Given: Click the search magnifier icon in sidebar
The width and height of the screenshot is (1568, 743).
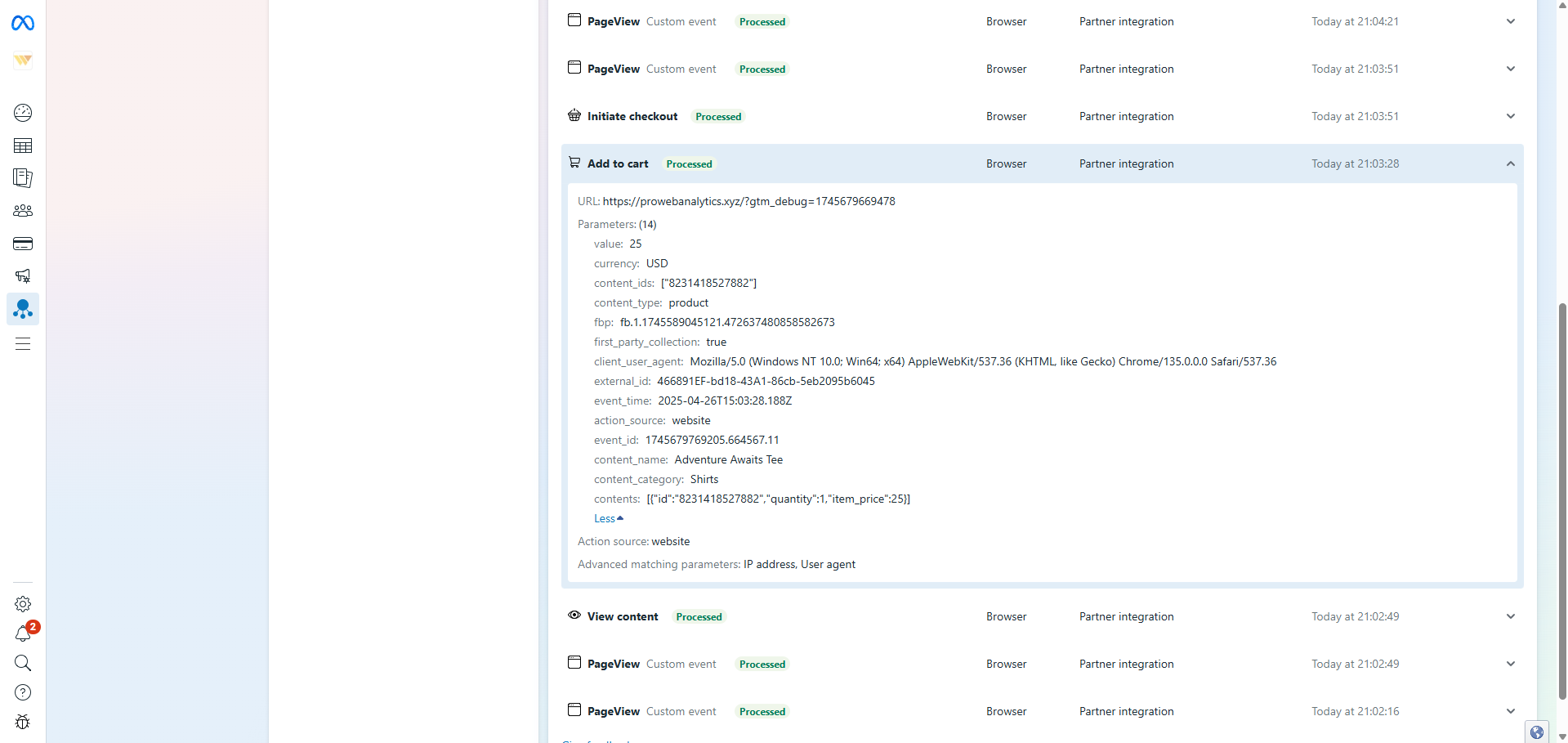Looking at the screenshot, I should 23,663.
